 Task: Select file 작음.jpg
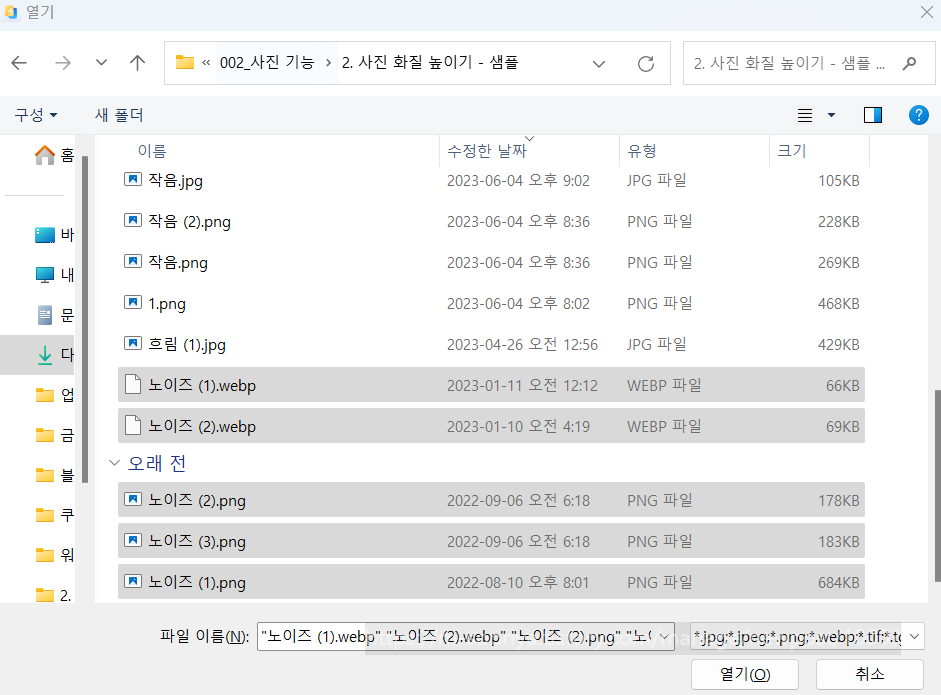491,181
